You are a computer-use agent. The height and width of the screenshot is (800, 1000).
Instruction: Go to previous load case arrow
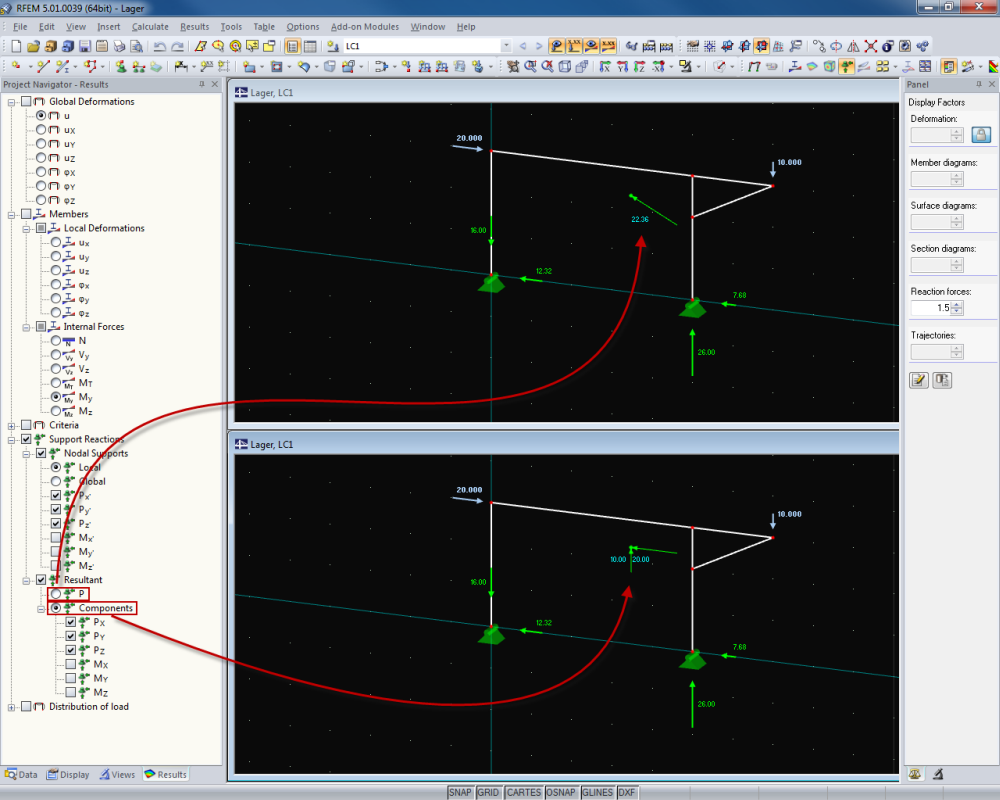(x=523, y=46)
